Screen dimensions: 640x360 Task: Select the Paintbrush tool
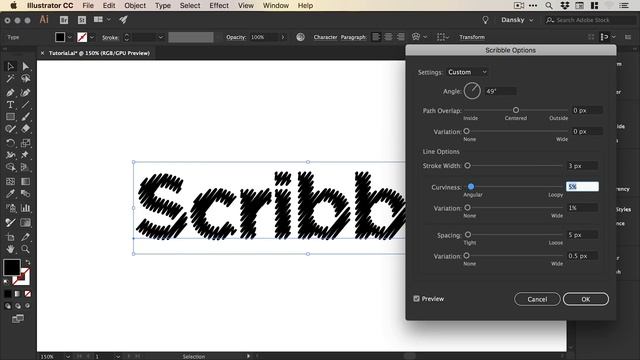coord(25,117)
